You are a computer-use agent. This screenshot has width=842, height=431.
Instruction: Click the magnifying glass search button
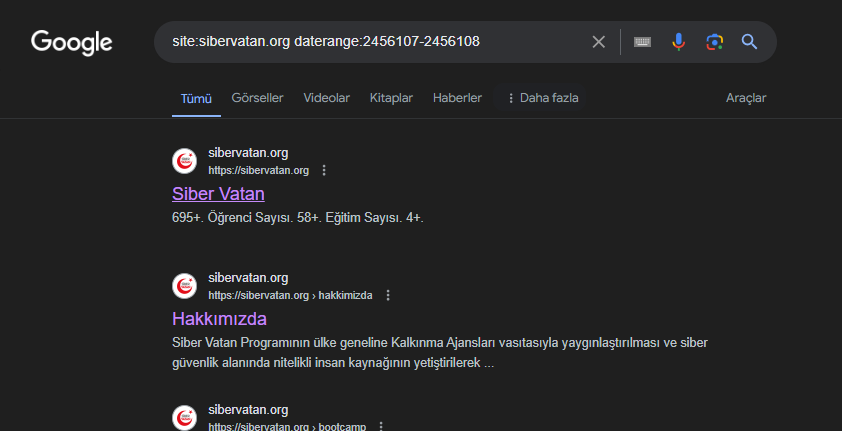[x=749, y=42]
